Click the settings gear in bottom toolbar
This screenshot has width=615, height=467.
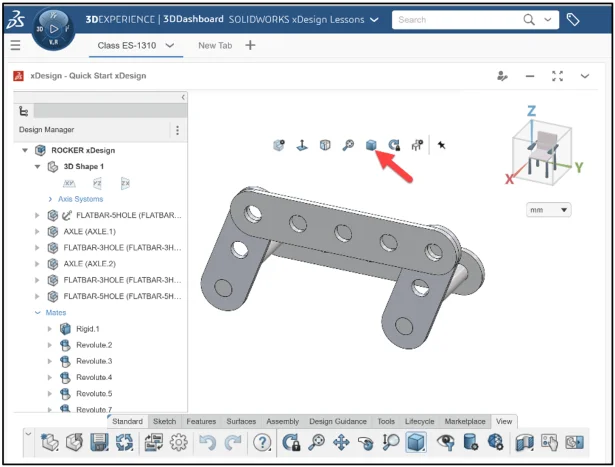click(x=180, y=443)
